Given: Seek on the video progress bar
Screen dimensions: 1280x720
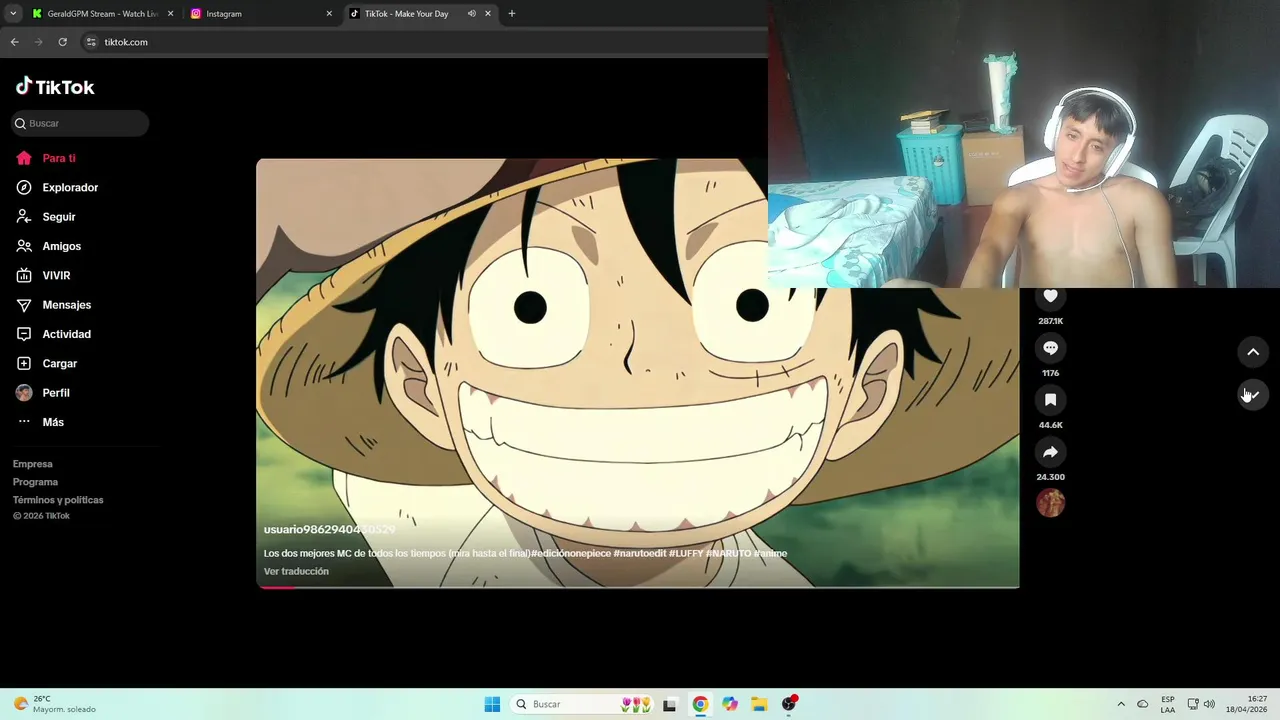Looking at the screenshot, I should click(x=638, y=587).
